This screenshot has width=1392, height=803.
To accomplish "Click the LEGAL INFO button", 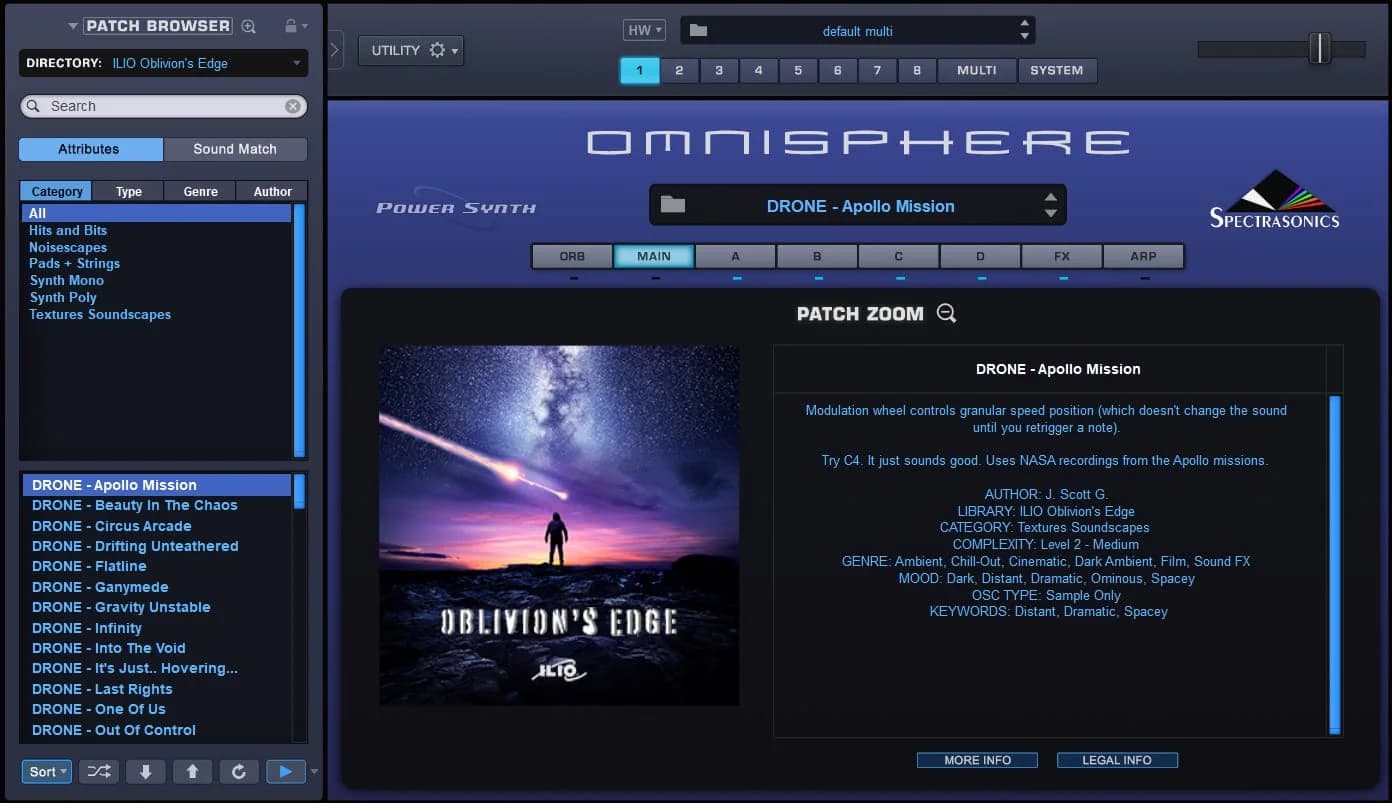I will tap(1117, 759).
